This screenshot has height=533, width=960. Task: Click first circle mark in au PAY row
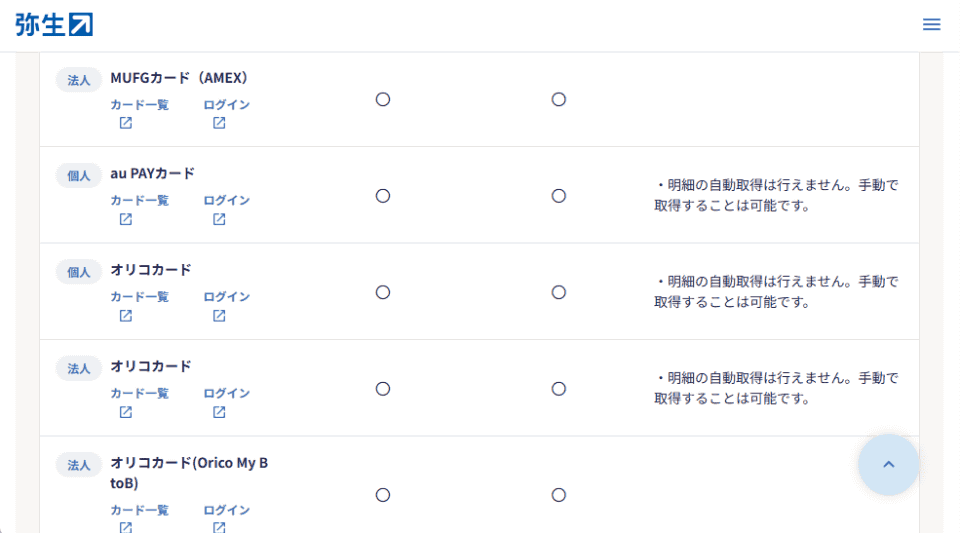382,196
